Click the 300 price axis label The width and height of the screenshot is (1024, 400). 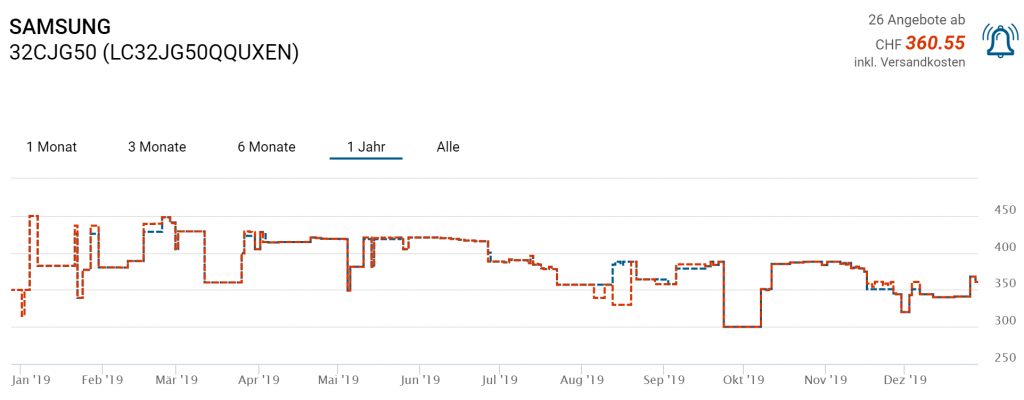pyautogui.click(x=1004, y=321)
